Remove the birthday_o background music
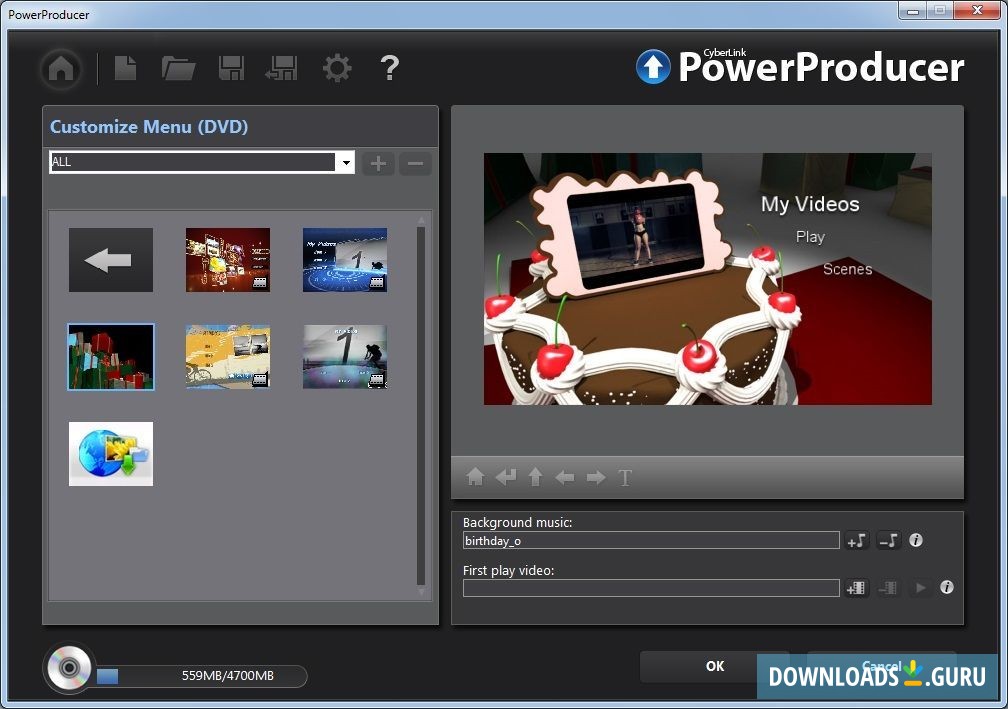Screen dimensions: 1008x709 888,540
